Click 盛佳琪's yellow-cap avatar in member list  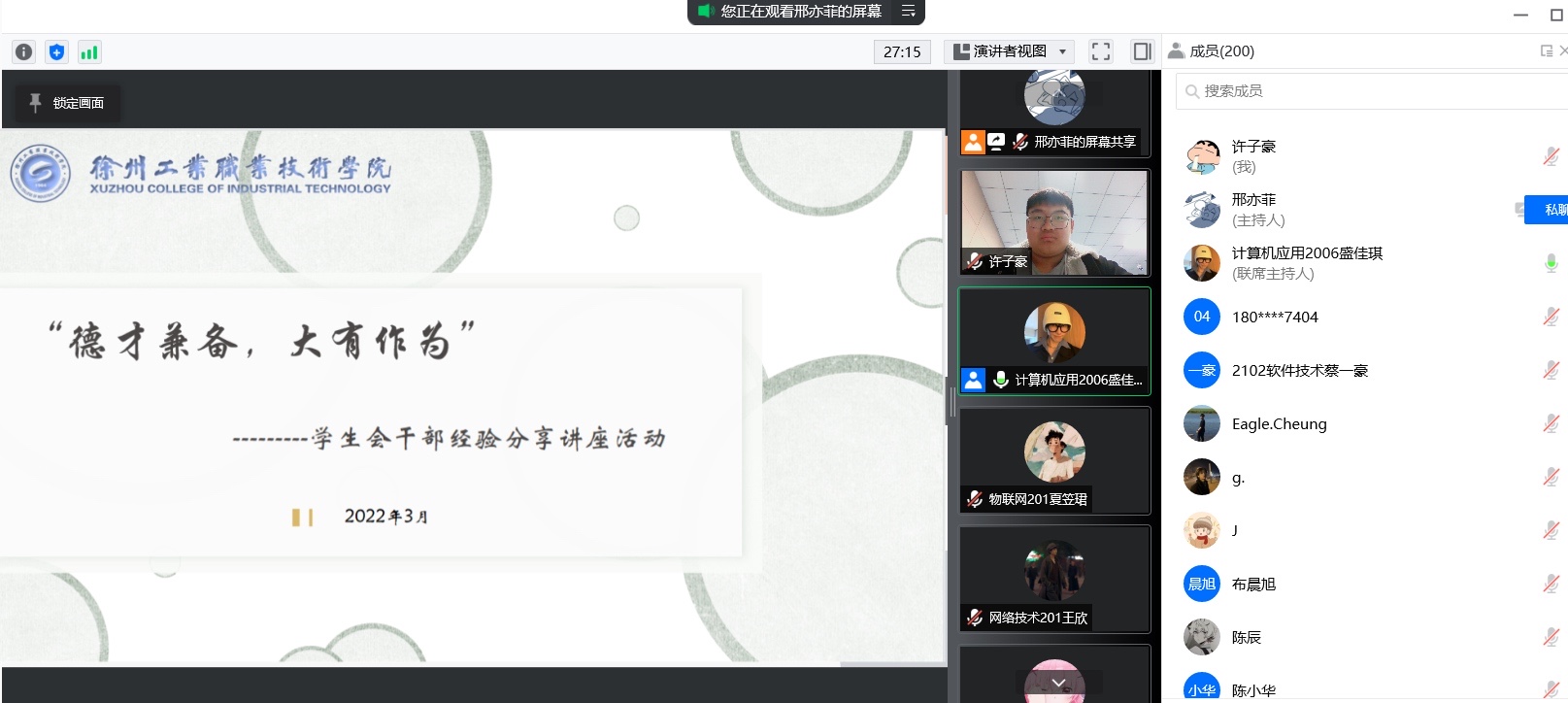pos(1202,263)
